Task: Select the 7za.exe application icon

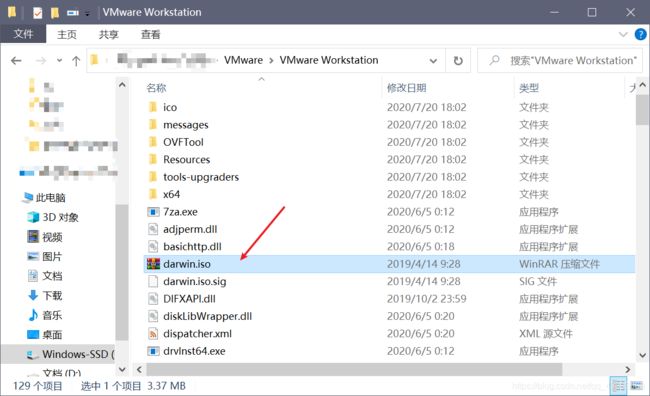Action: (153, 212)
